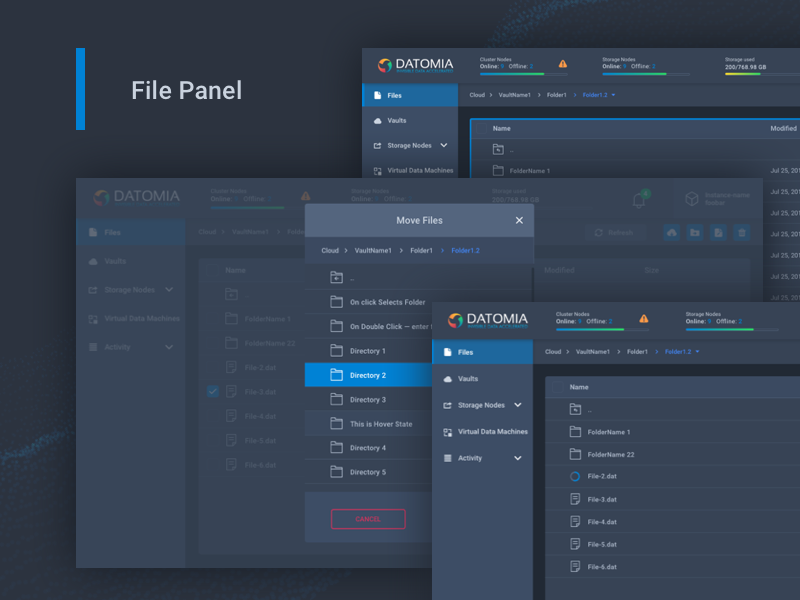Click File-5.dat document icon in front window
Viewport: 800px width, 600px height.
pos(575,544)
